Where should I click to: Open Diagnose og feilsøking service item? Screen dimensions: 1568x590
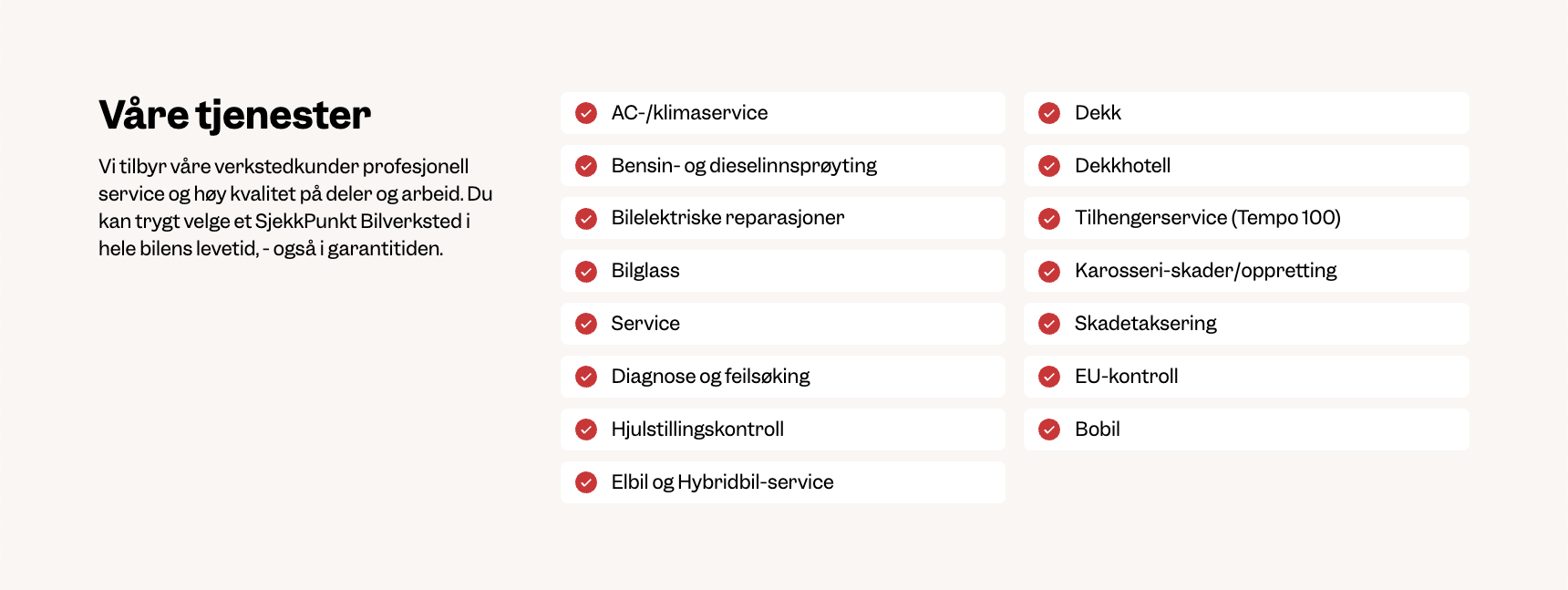(x=710, y=377)
